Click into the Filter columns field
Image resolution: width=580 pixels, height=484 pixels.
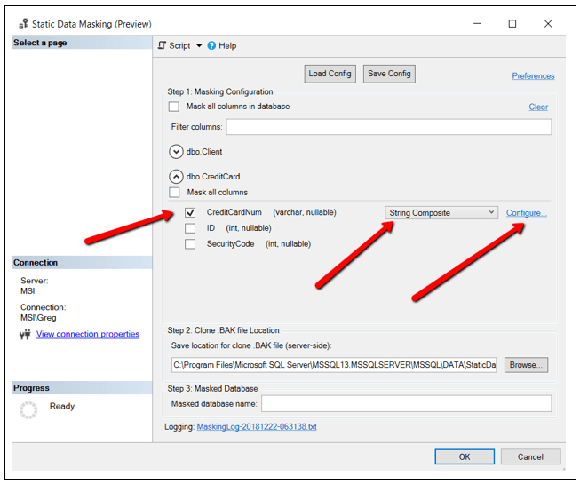389,127
